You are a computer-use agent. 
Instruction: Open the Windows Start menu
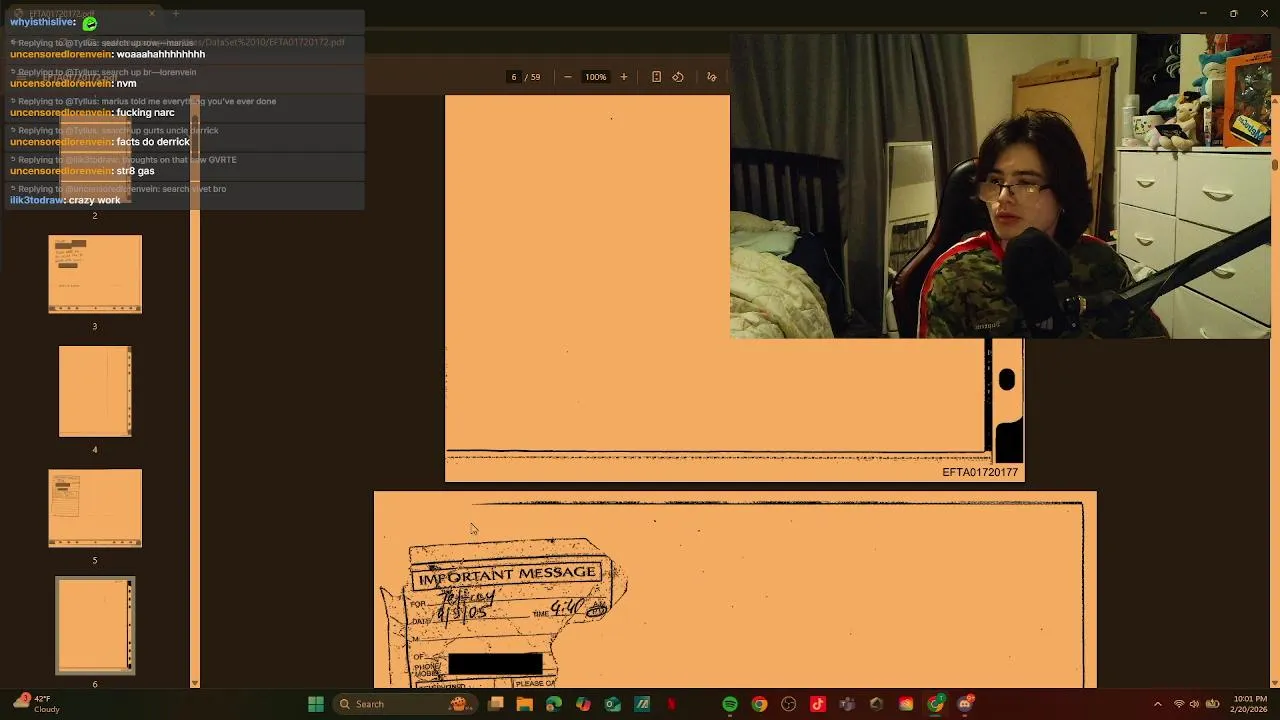pos(316,704)
